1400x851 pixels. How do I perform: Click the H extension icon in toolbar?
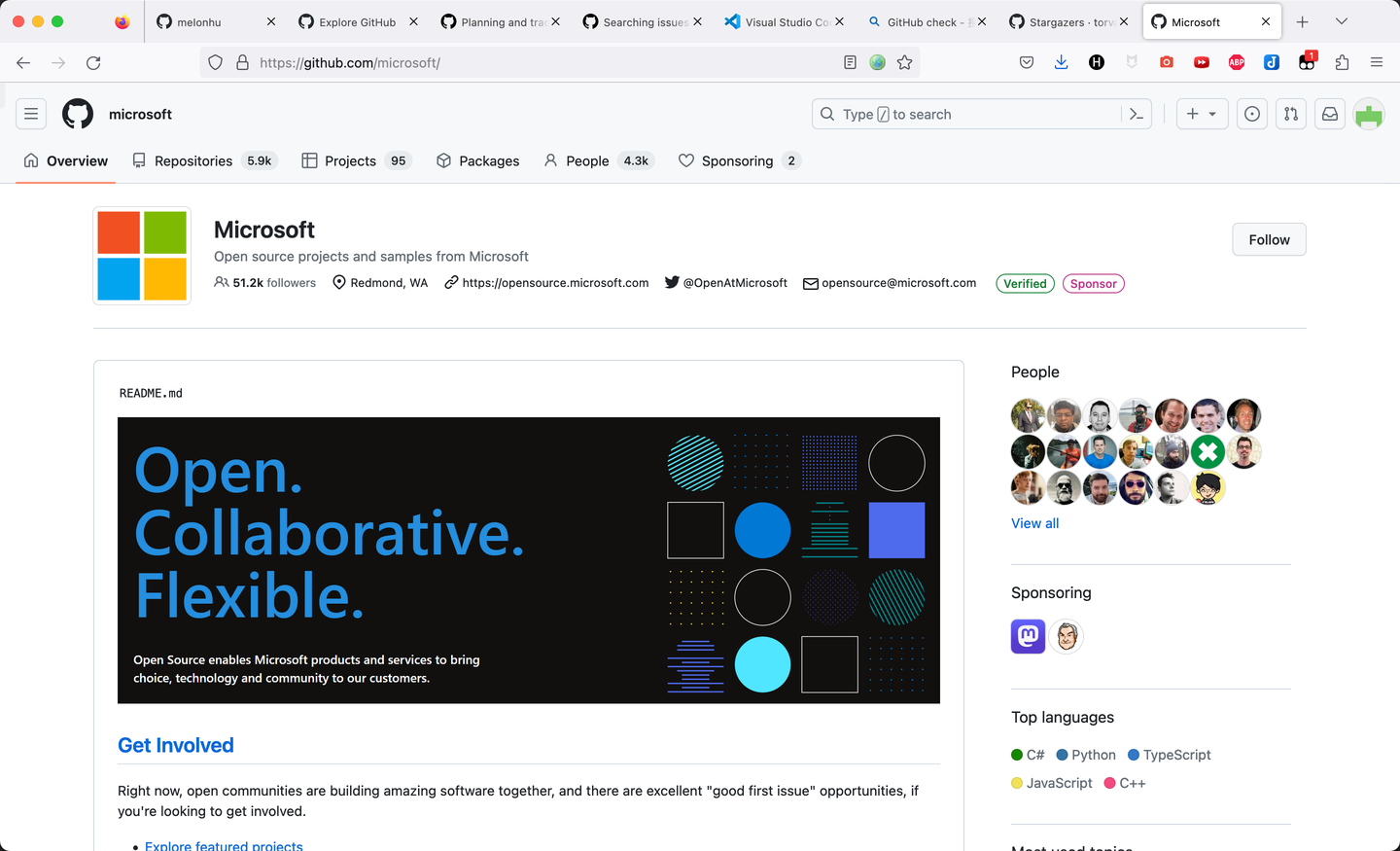click(1097, 62)
